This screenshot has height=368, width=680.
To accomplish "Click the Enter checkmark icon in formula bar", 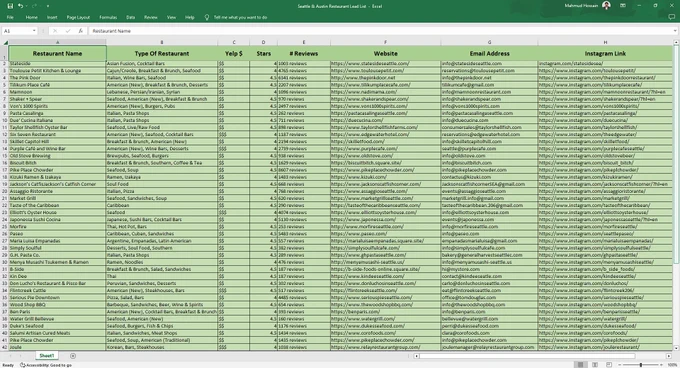I will pyautogui.click(x=68, y=31).
